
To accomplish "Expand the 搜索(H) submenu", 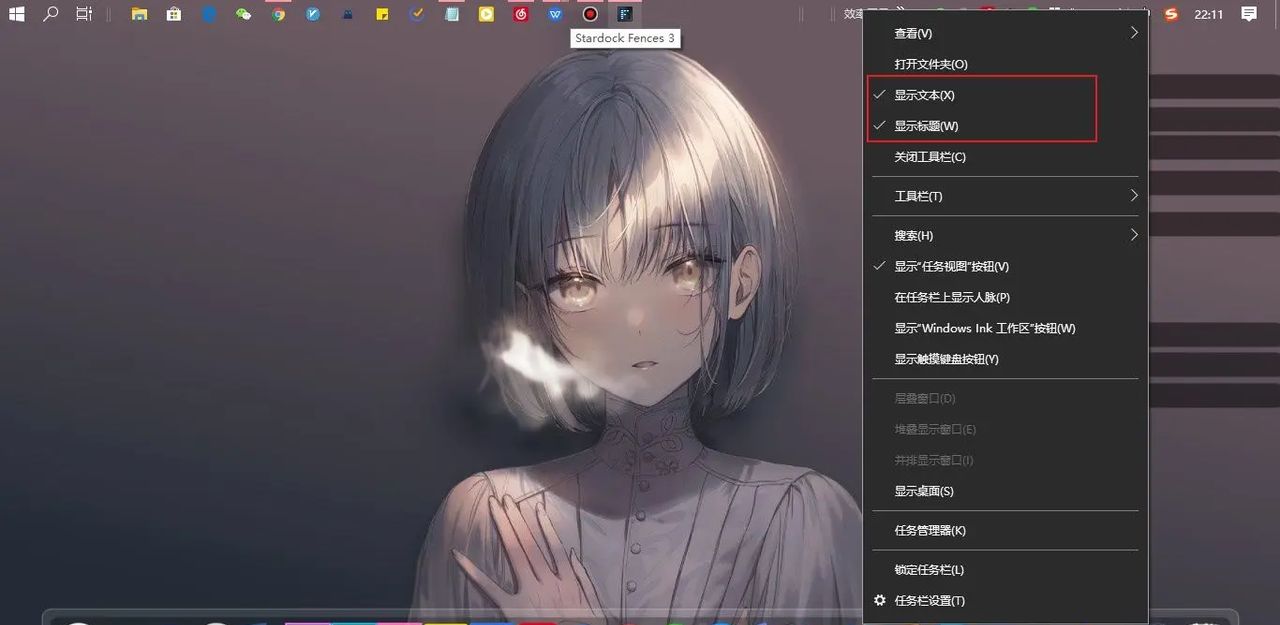I will 1005,235.
